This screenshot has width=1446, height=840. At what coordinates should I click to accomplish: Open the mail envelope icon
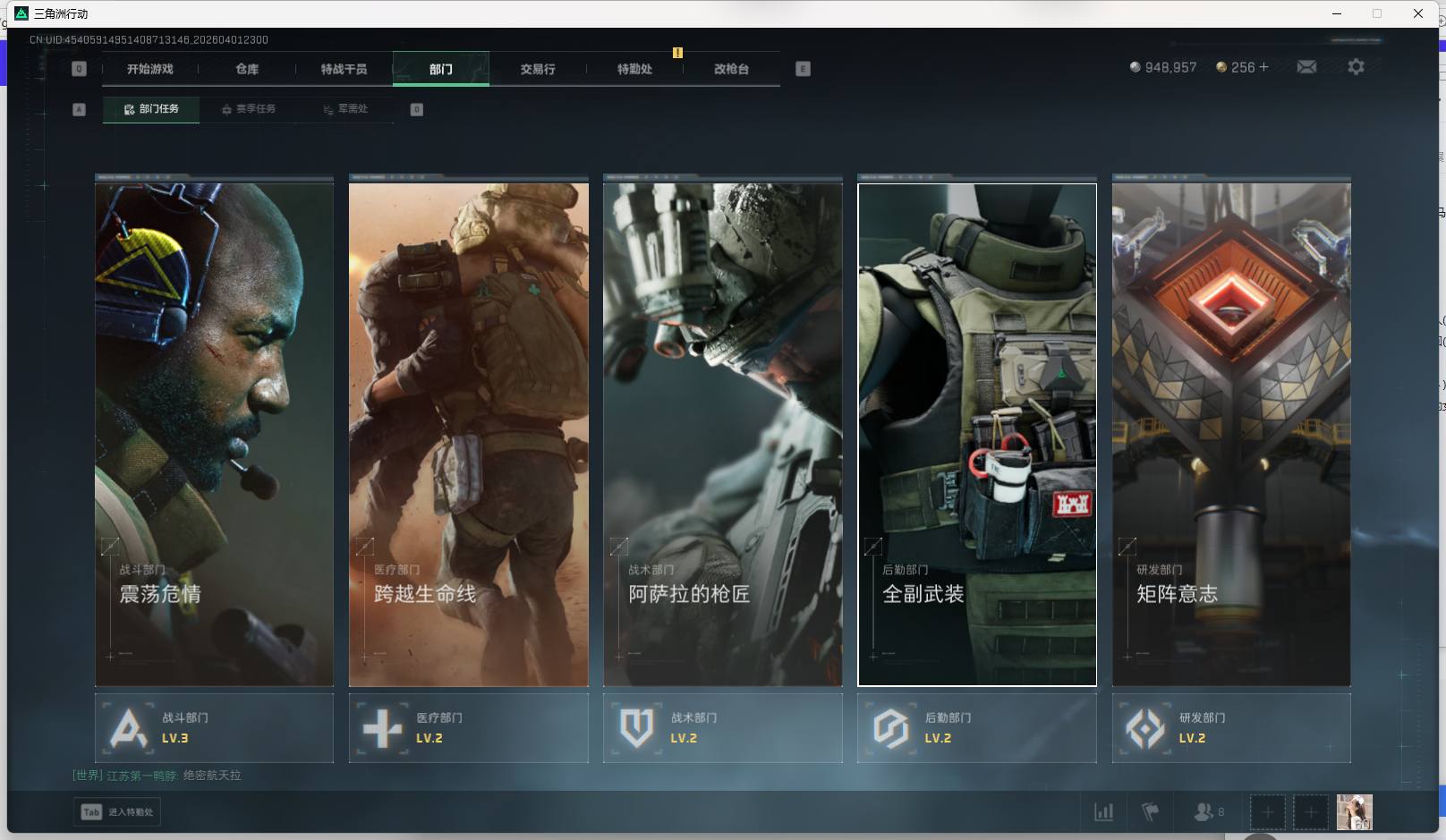tap(1306, 67)
